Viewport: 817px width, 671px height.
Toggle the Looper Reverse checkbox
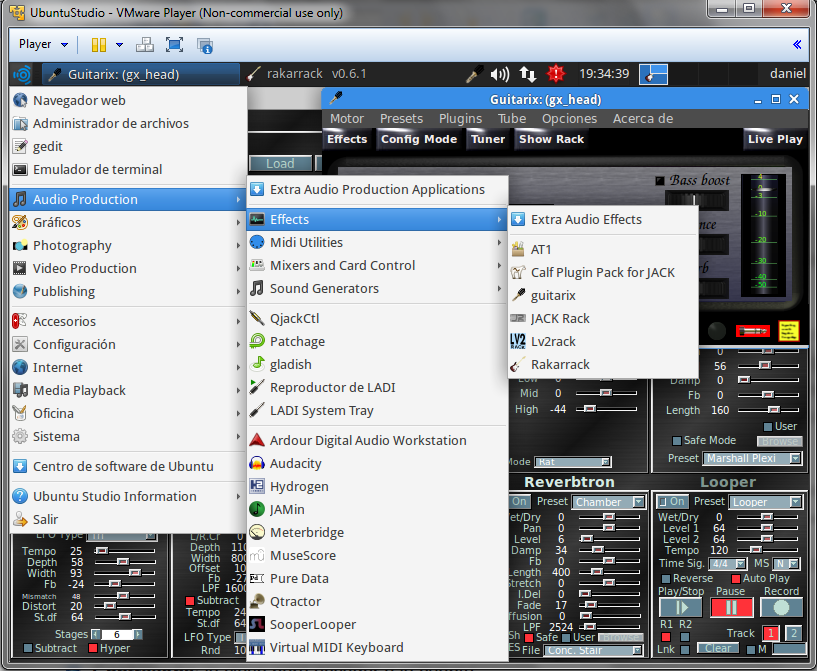pyautogui.click(x=665, y=578)
